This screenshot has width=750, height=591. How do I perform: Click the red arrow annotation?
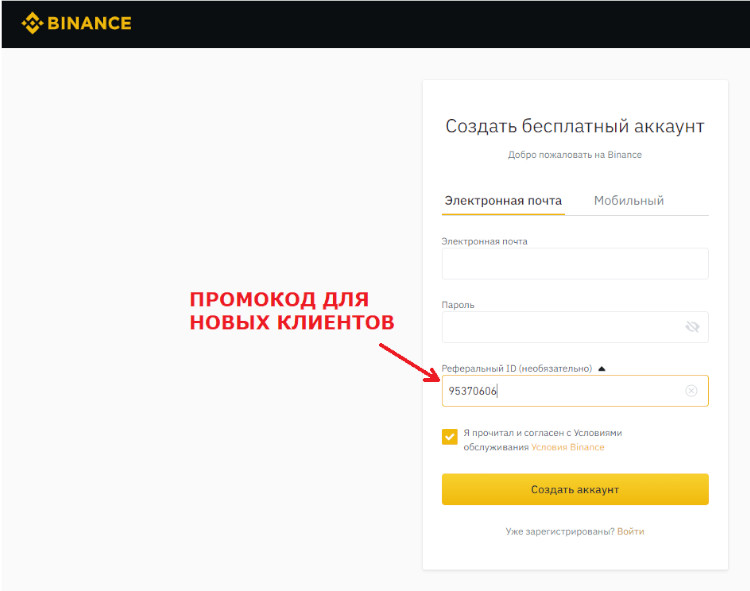(x=408, y=361)
